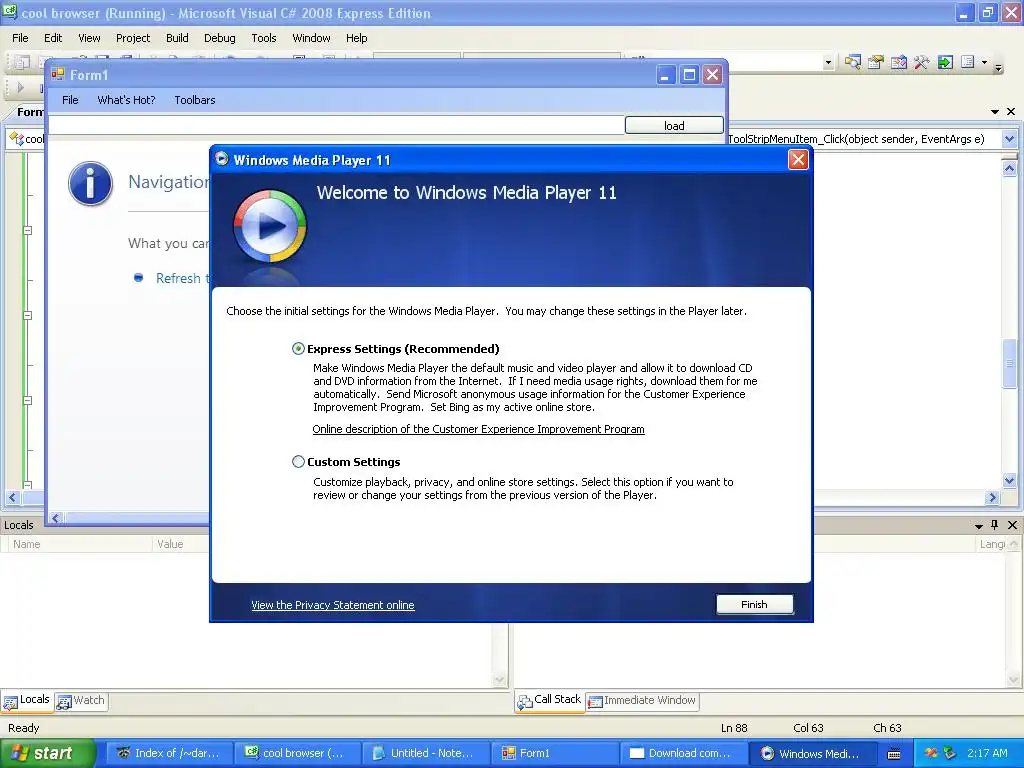This screenshot has width=1024, height=768.
Task: Click the Finish button in Media Player dialog
Action: coord(754,604)
